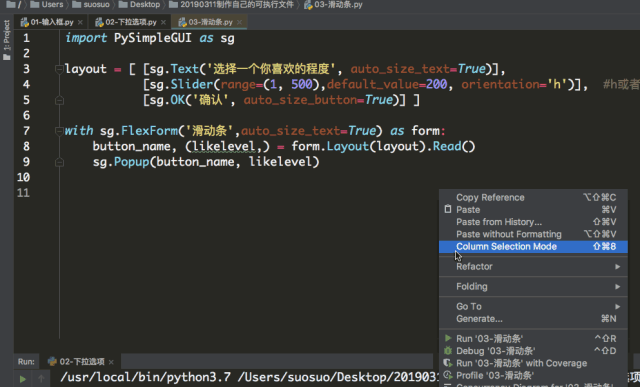Debug '03-滑动条' from context menu
This screenshot has width=640, height=387.
(x=533, y=351)
